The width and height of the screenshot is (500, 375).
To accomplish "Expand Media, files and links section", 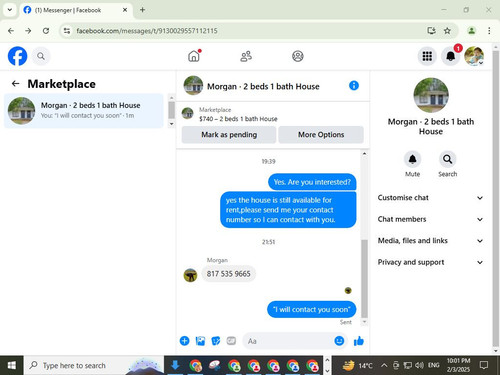I will [430, 241].
